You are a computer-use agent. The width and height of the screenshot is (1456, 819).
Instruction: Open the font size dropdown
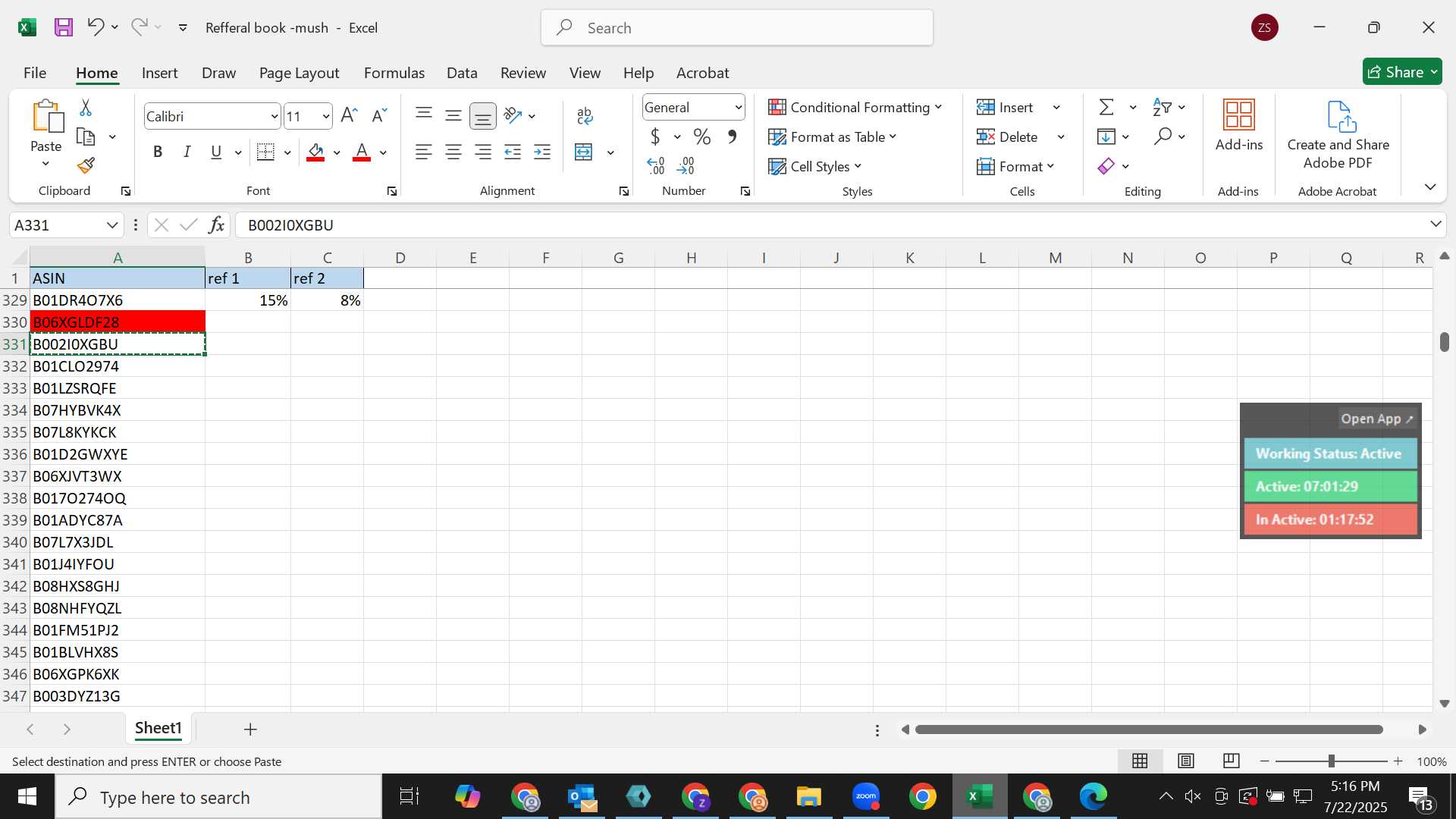(x=326, y=116)
